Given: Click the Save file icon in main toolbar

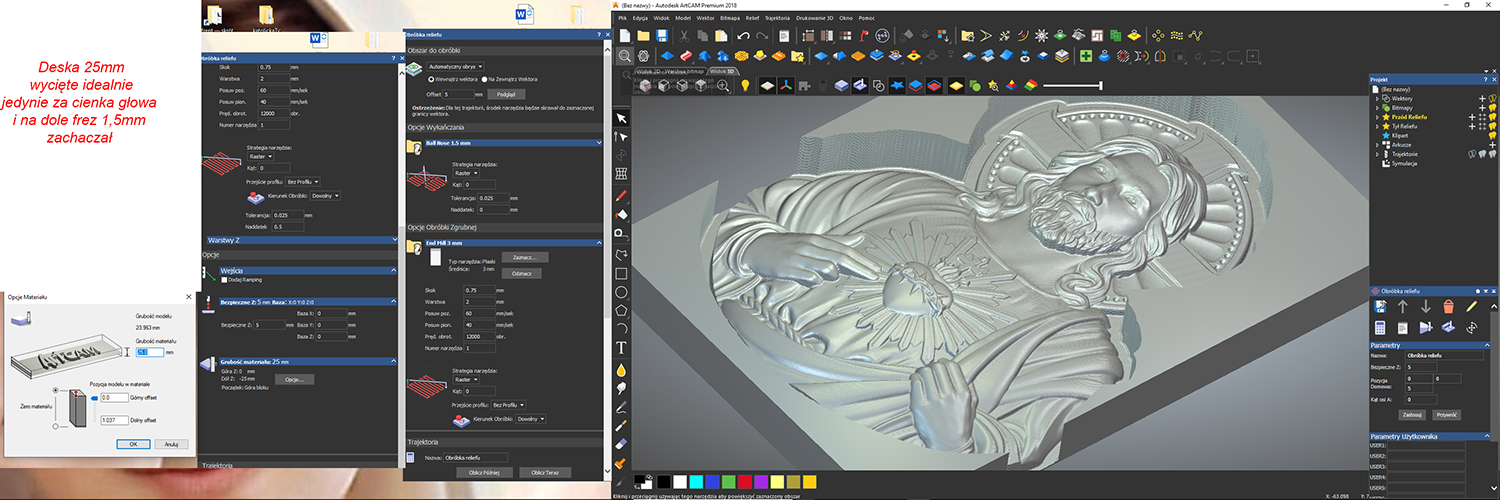Looking at the screenshot, I should point(663,36).
